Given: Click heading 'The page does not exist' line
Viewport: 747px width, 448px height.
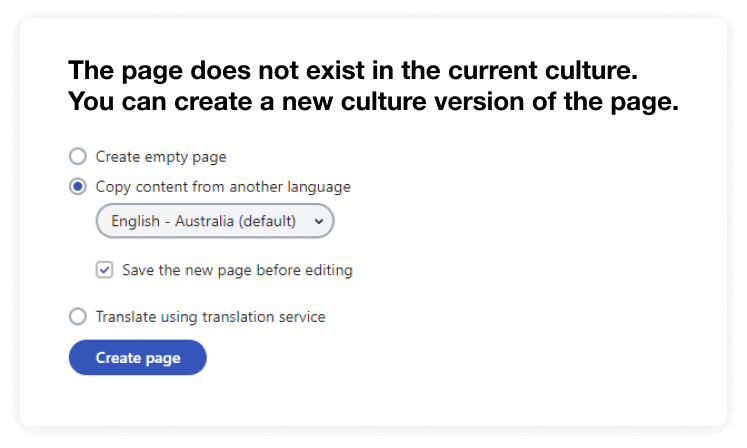Looking at the screenshot, I should [x=352, y=73].
